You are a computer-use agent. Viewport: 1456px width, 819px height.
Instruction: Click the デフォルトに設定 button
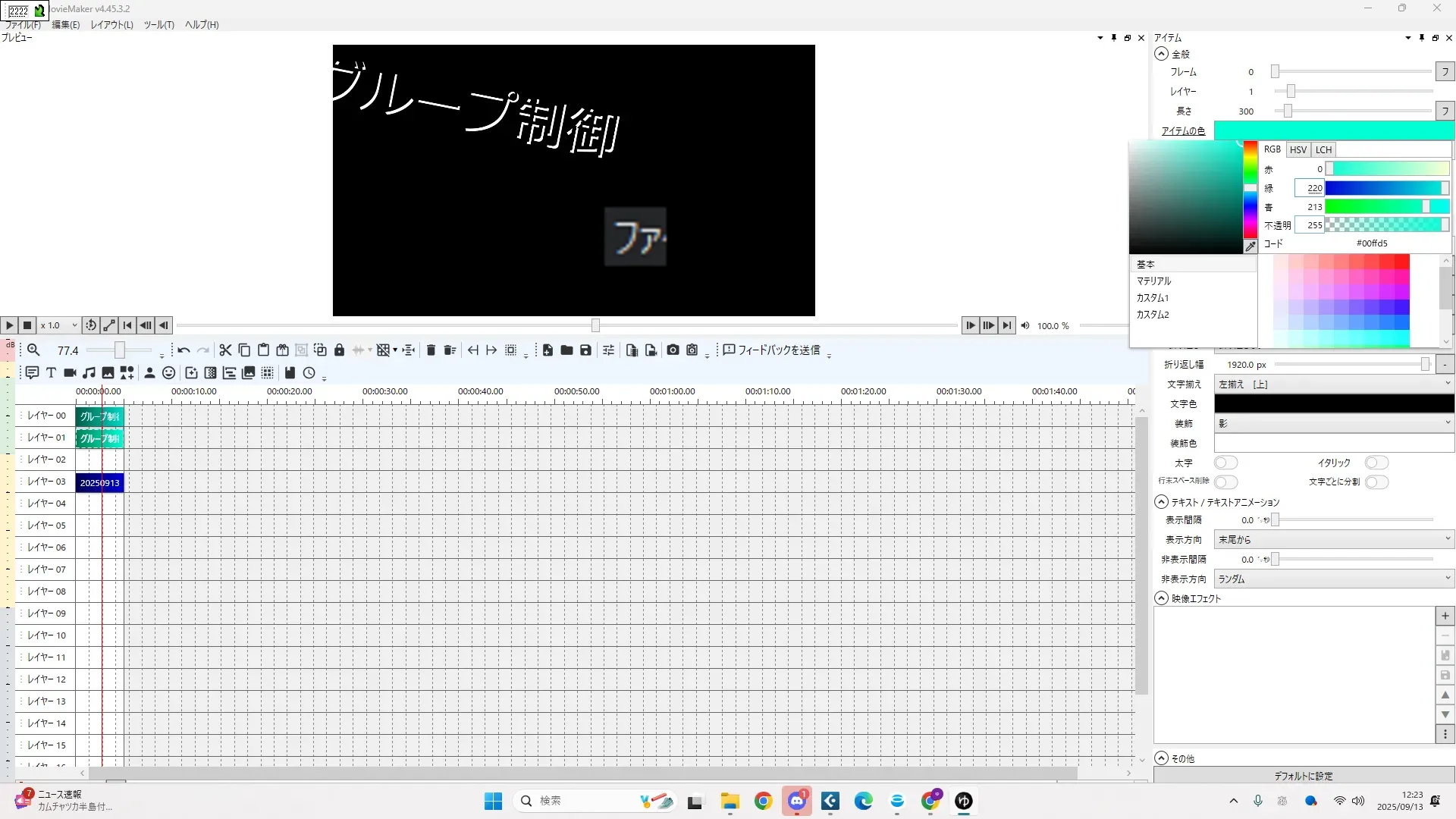pyautogui.click(x=1304, y=776)
